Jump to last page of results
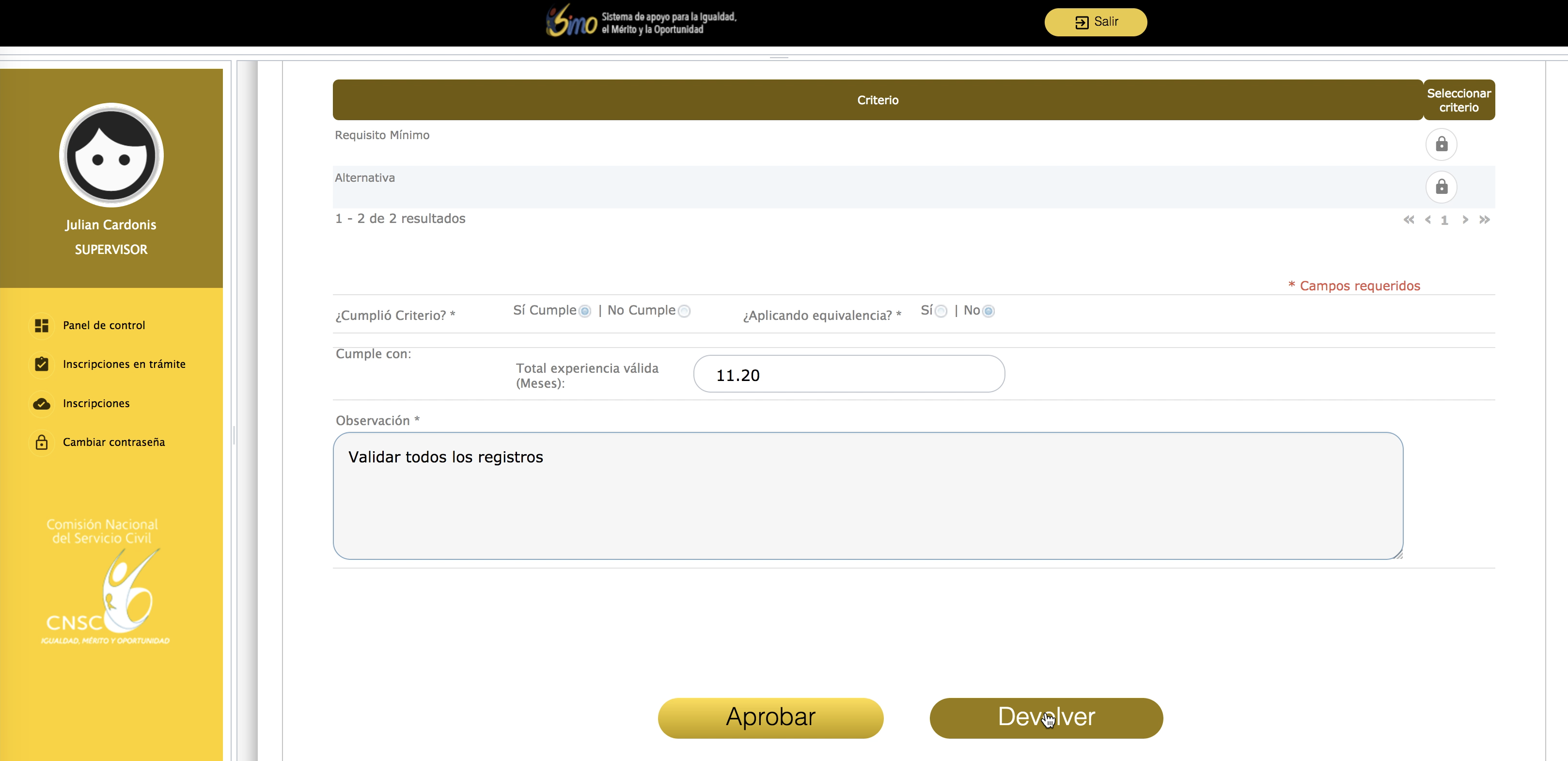 pyautogui.click(x=1485, y=220)
